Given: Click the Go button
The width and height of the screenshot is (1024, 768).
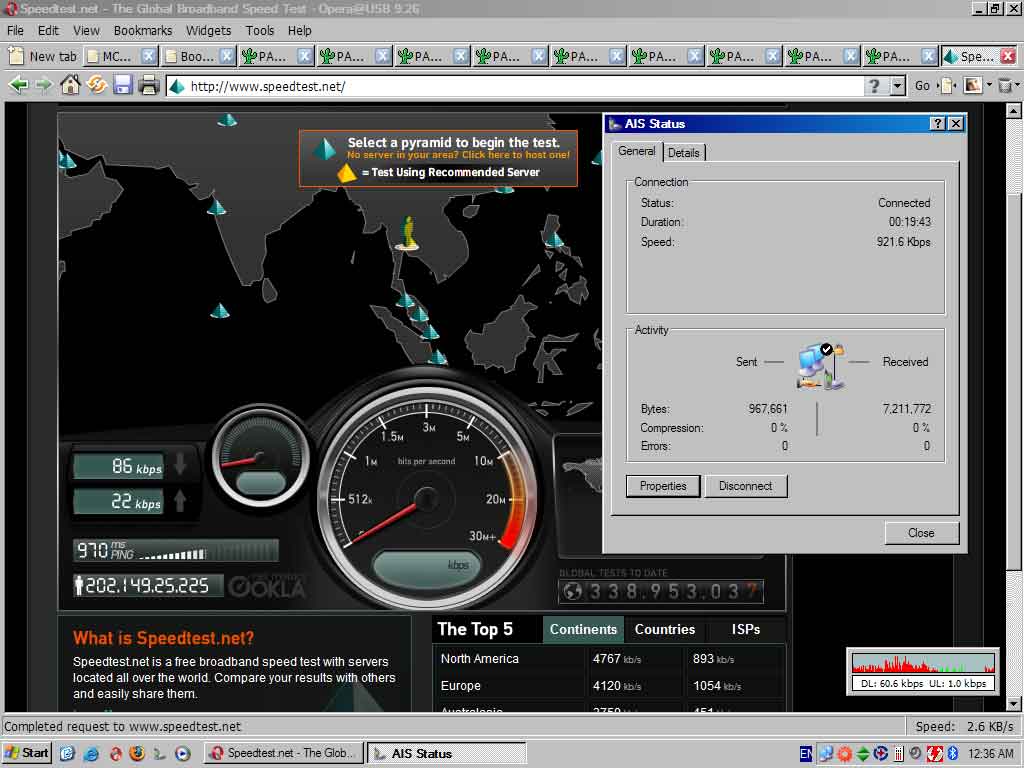Looking at the screenshot, I should (x=922, y=86).
